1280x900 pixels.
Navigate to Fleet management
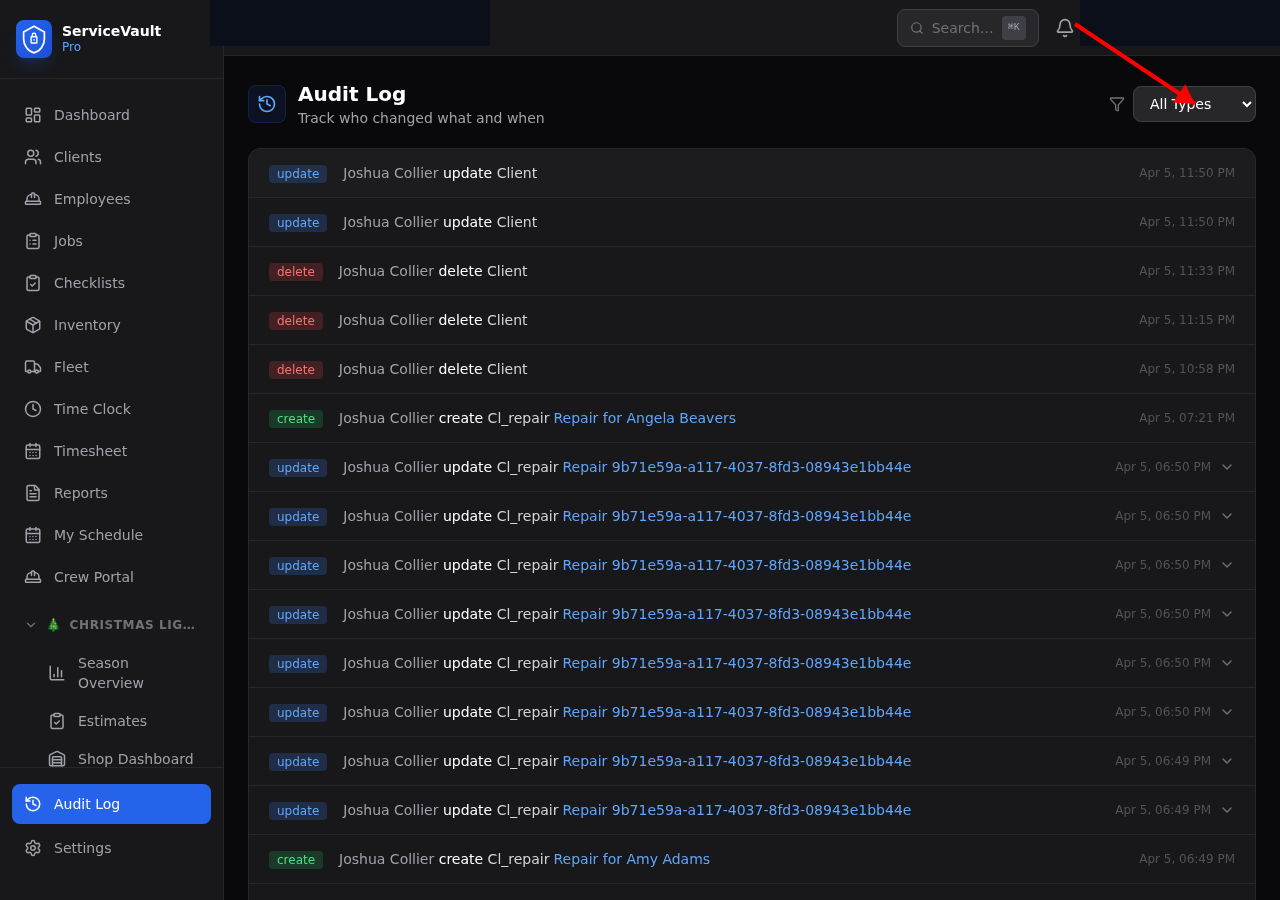[x=70, y=367]
